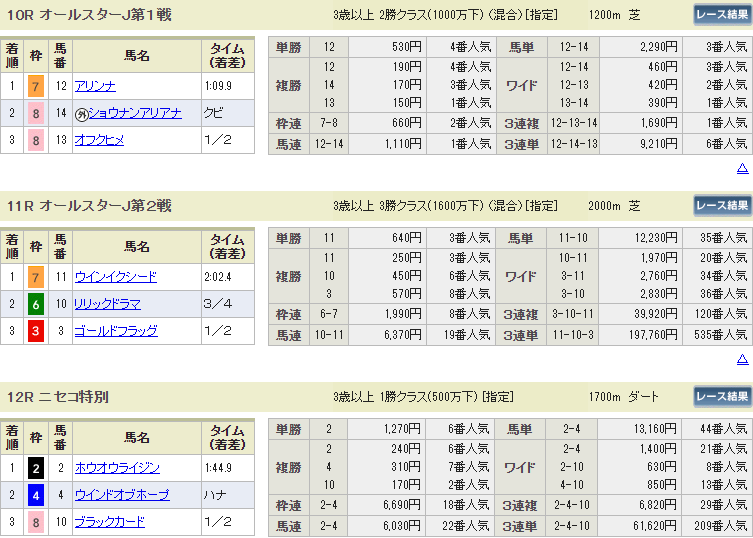This screenshot has height=538, width=753.
Task: Select the 11R 馬単 combination 11-10
Action: (x=573, y=238)
